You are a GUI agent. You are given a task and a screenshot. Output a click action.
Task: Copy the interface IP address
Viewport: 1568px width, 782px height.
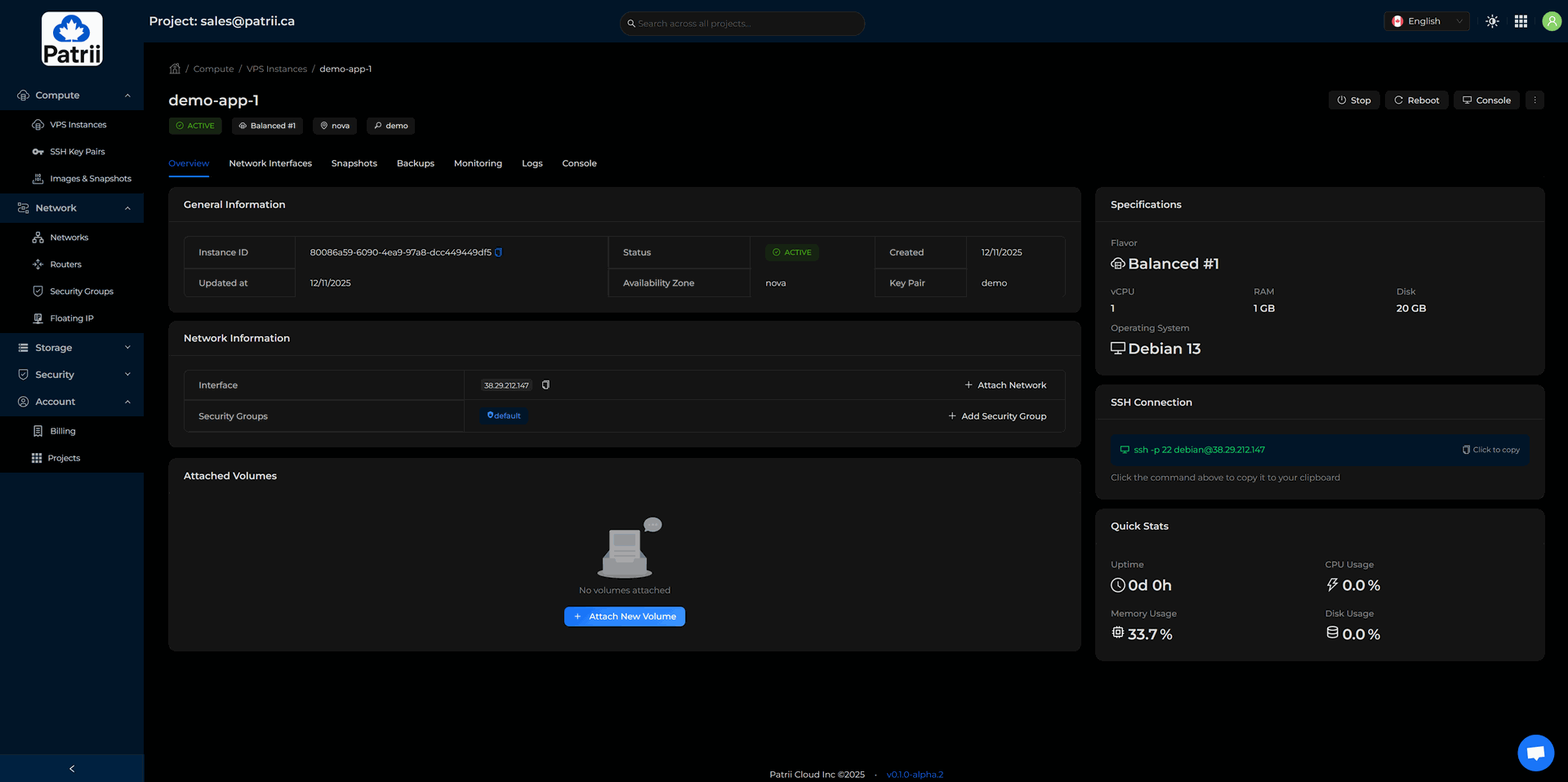[x=546, y=385]
